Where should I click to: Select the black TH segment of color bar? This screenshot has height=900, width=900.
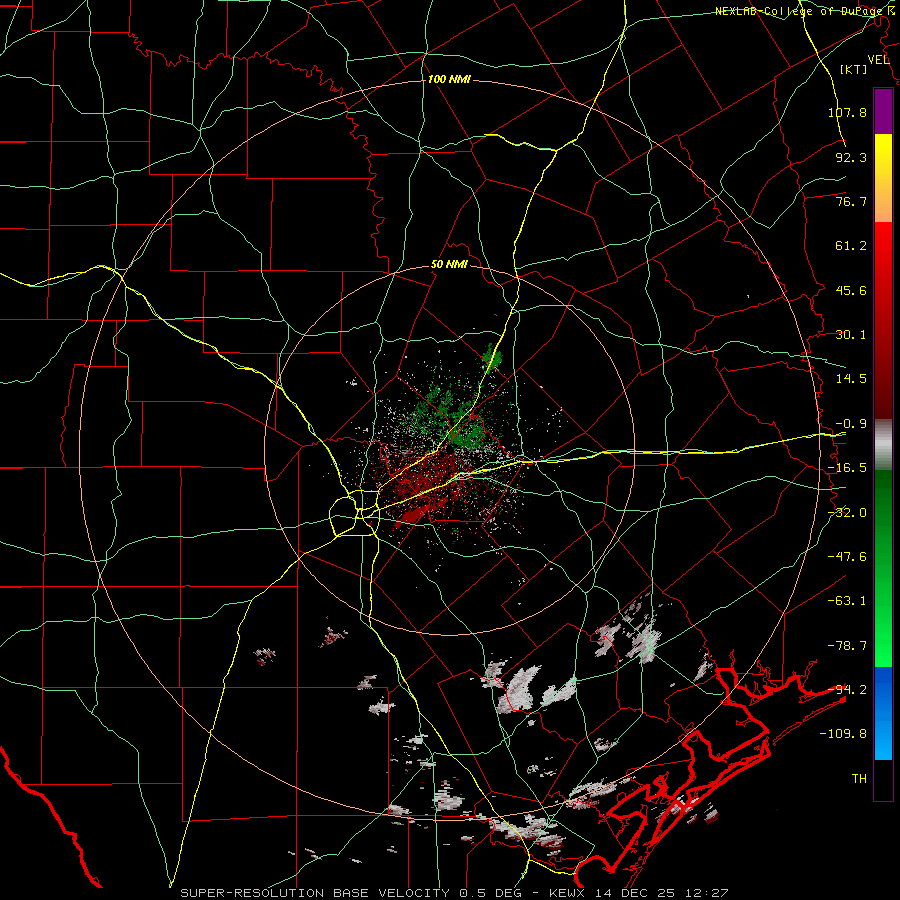click(x=883, y=779)
